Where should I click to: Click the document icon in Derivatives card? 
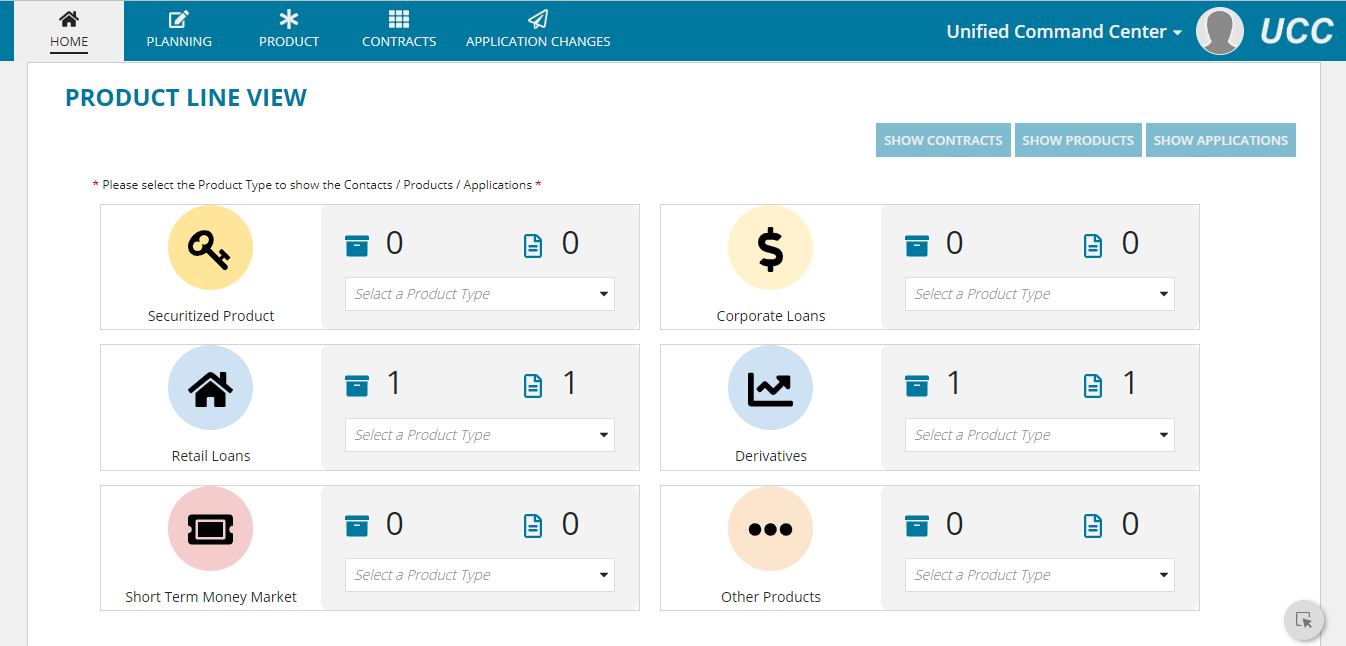click(x=1093, y=385)
